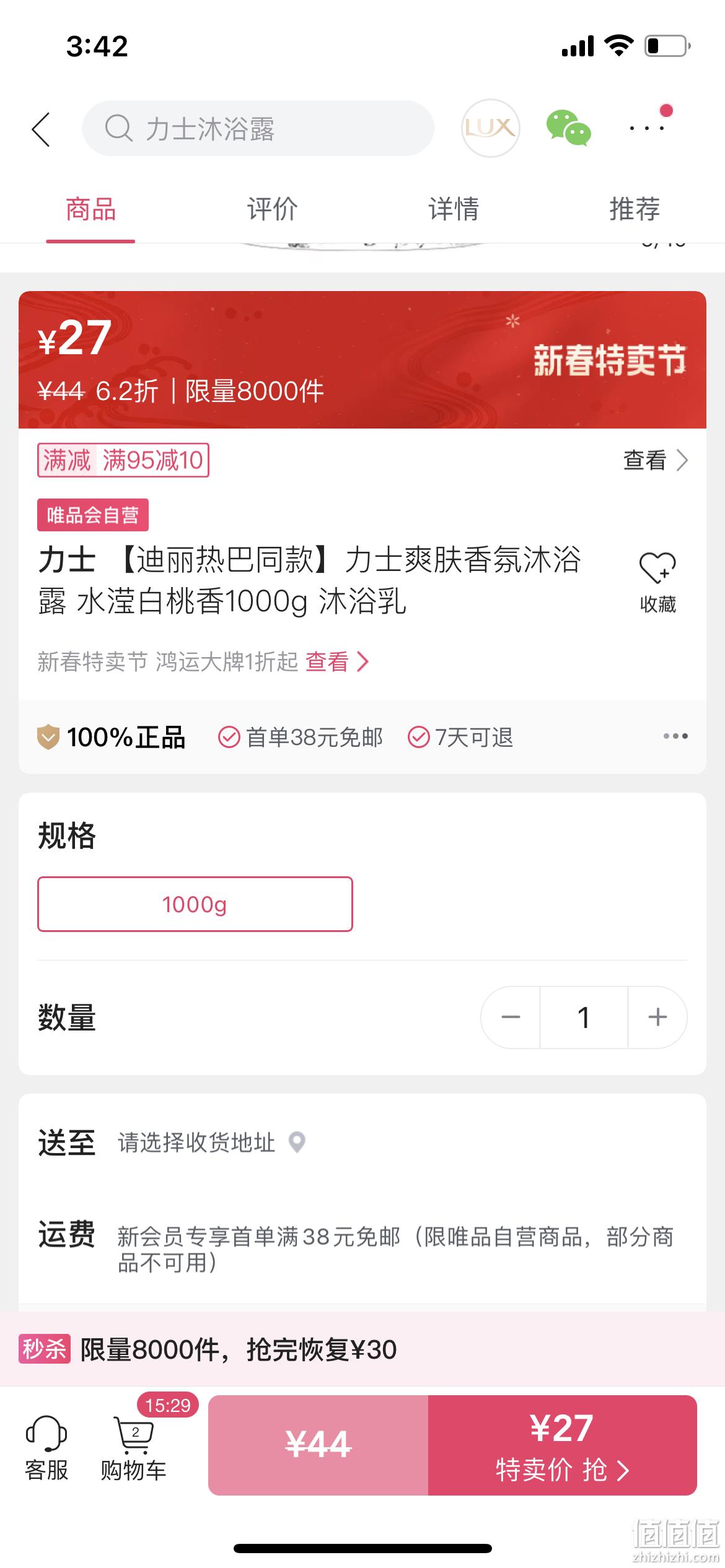Switch to the 详情 tab

click(454, 209)
